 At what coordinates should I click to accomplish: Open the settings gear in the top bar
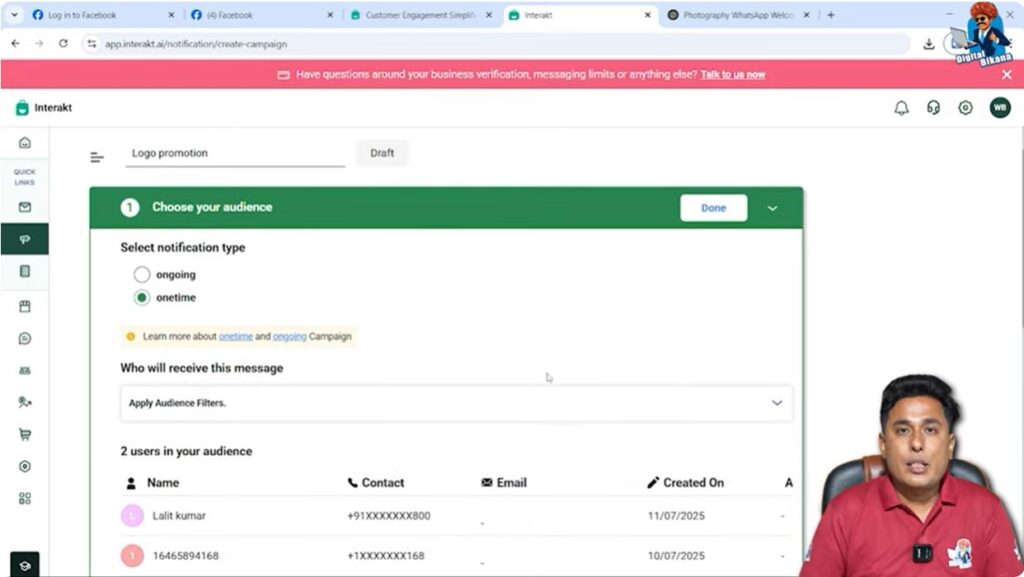(965, 107)
